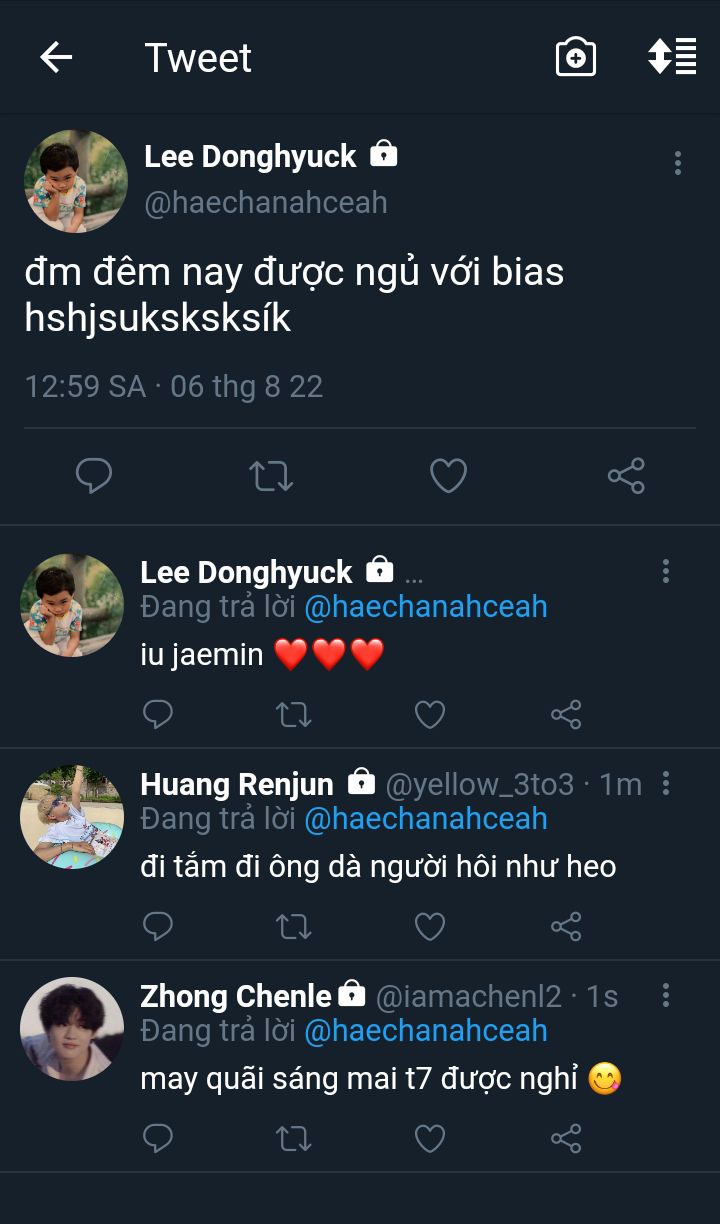Go back with the arrow icon
This screenshot has width=720, height=1224.
point(56,58)
